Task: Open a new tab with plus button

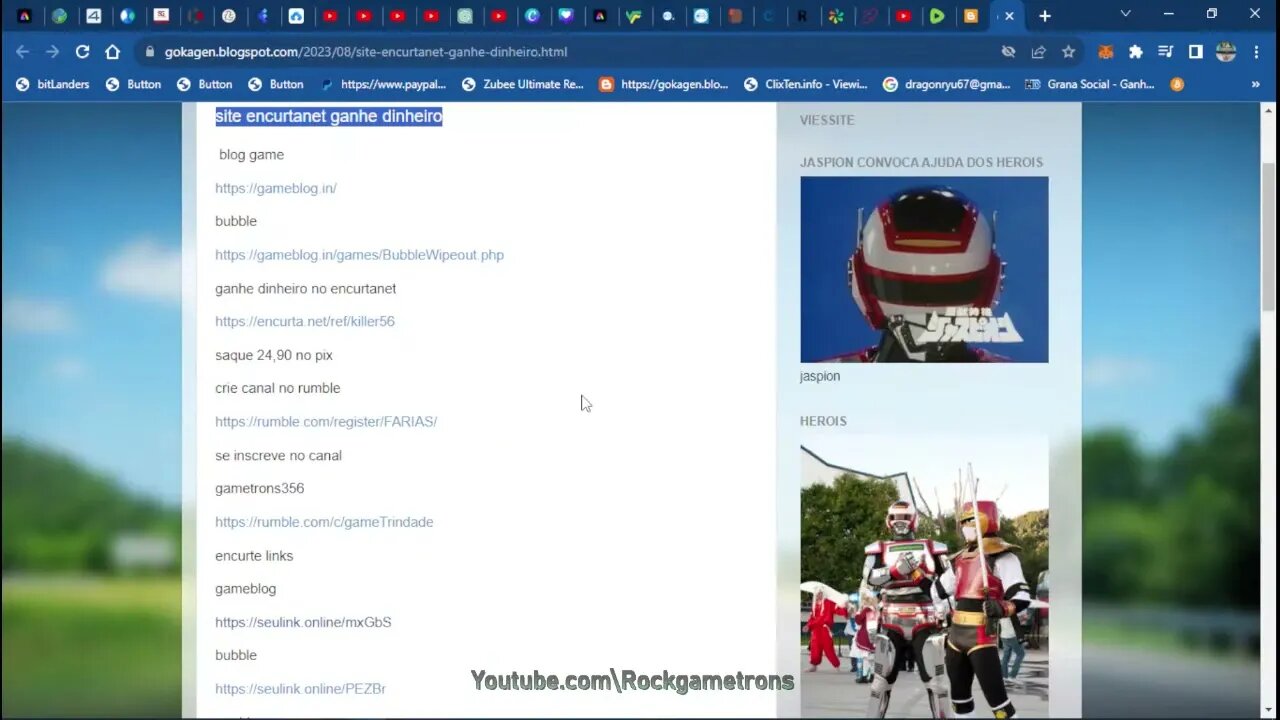Action: pyautogui.click(x=1045, y=16)
